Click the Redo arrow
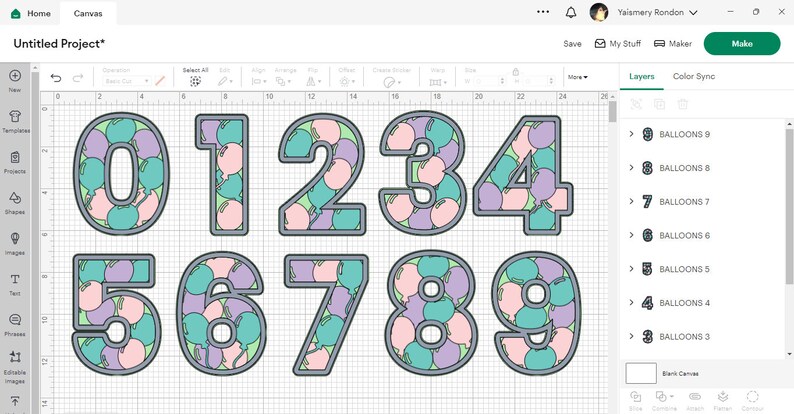Screen dimensions: 794x414 pyautogui.click(x=77, y=78)
